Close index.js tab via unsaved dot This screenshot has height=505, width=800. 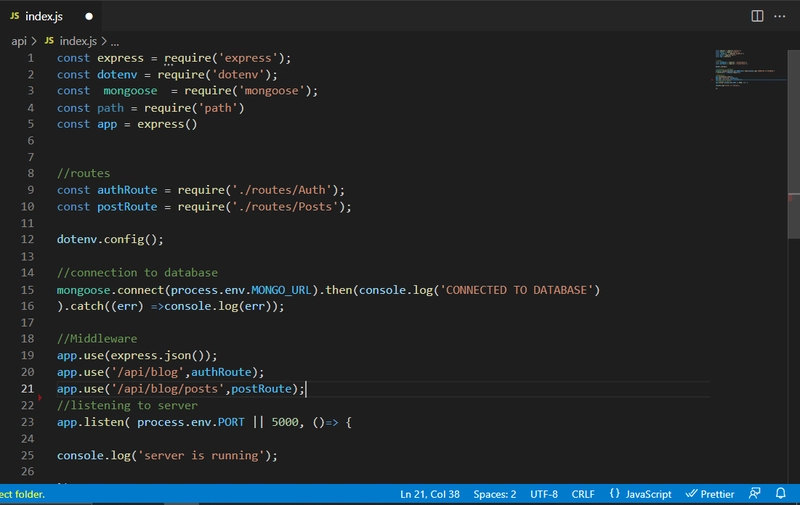(89, 16)
